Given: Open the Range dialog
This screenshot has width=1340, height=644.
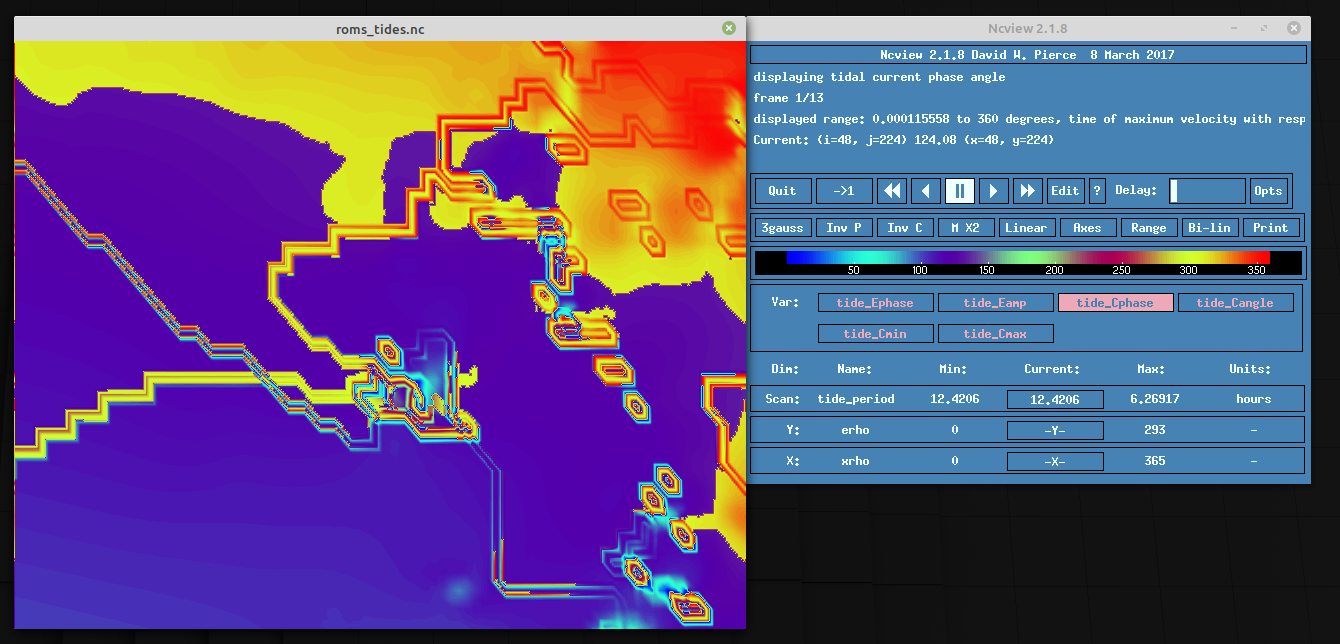Looking at the screenshot, I should point(1148,227).
